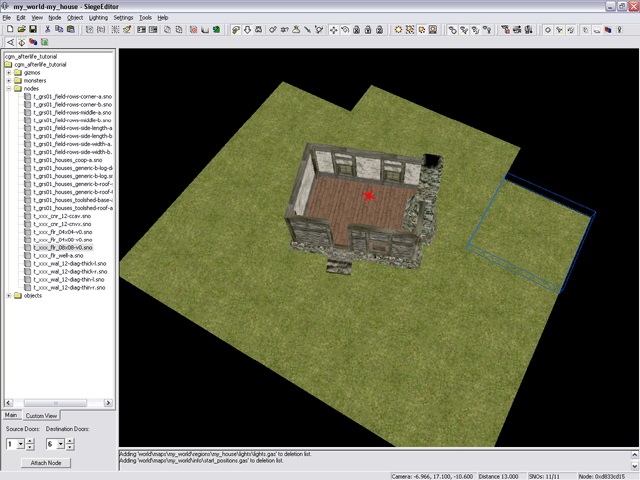Image resolution: width=640 pixels, height=480 pixels.
Task: Click the scattered suns light icon
Action: coord(409,30)
